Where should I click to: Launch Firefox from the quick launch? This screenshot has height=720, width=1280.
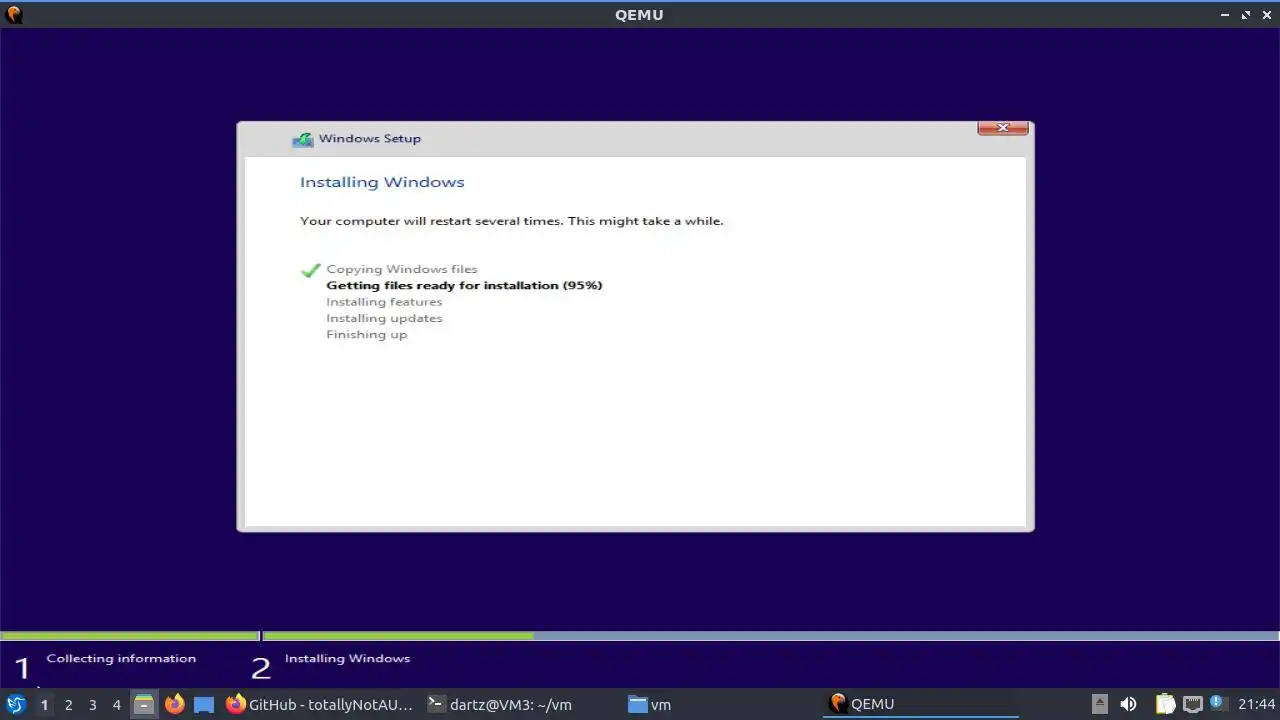pos(174,704)
